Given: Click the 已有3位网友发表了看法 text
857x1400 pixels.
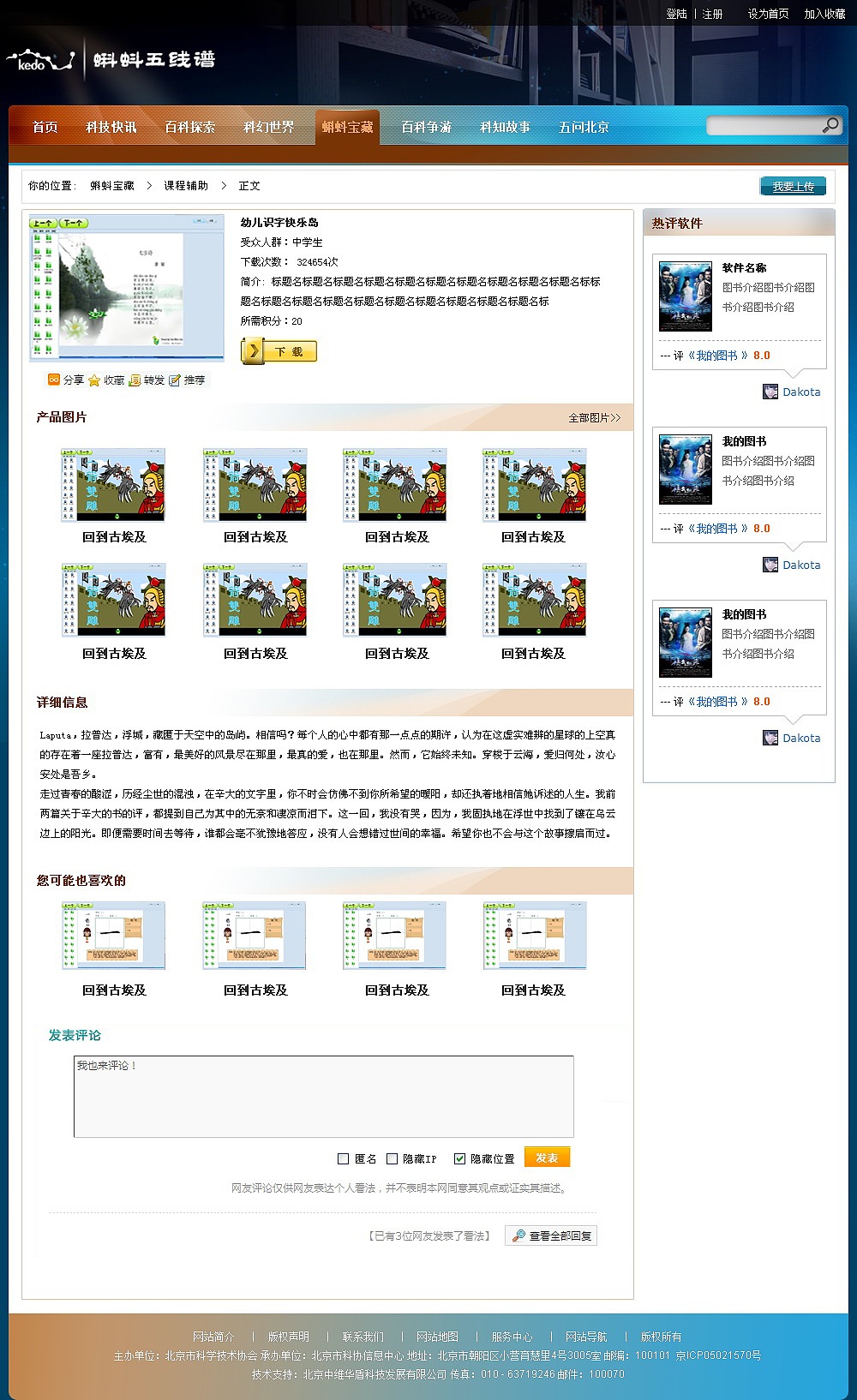Looking at the screenshot, I should [x=429, y=1235].
